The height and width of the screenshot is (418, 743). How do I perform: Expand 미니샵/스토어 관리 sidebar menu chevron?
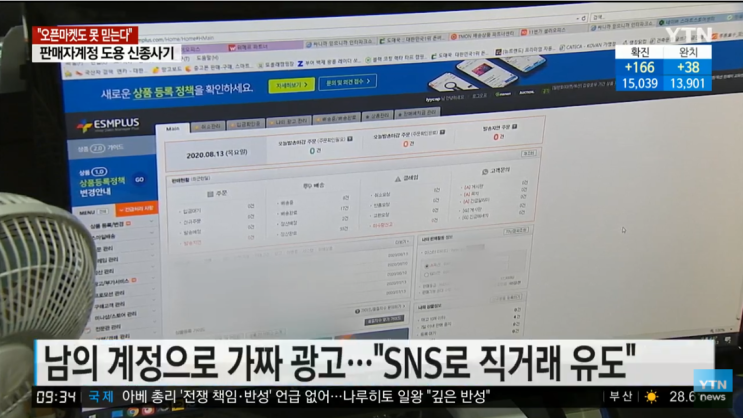point(155,311)
